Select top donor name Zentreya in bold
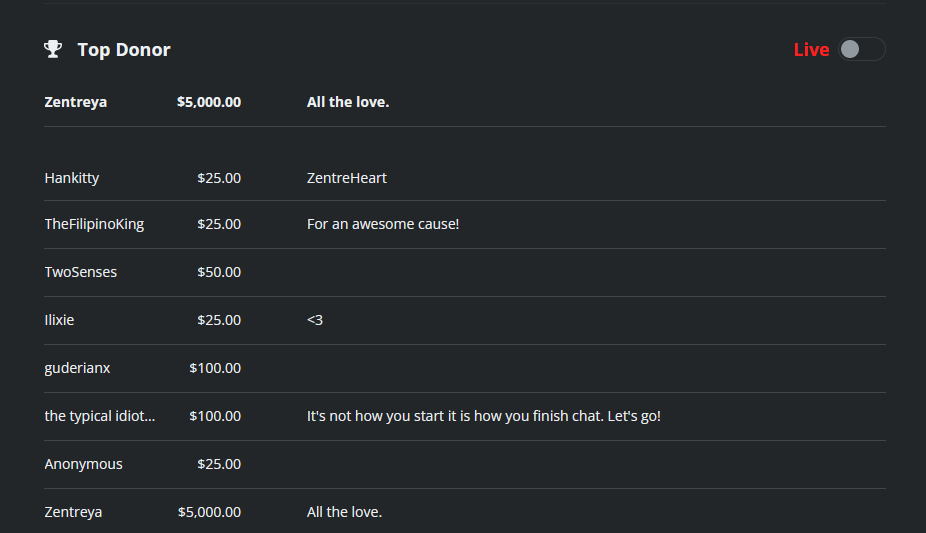 76,102
